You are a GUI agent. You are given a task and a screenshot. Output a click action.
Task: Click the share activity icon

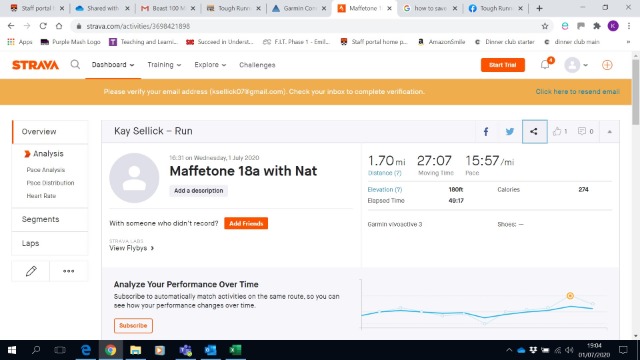click(534, 131)
